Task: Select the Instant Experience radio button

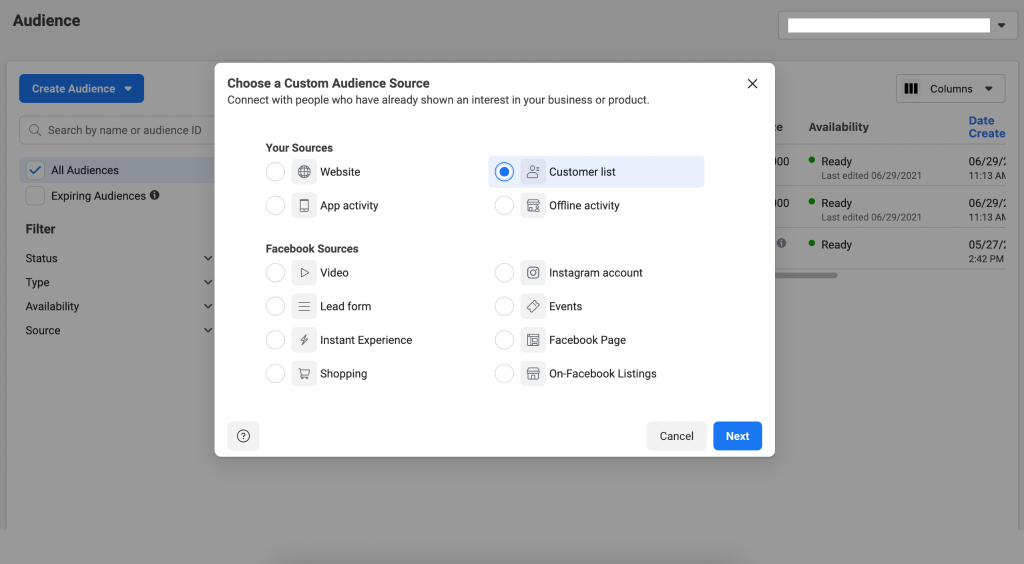Action: point(275,340)
